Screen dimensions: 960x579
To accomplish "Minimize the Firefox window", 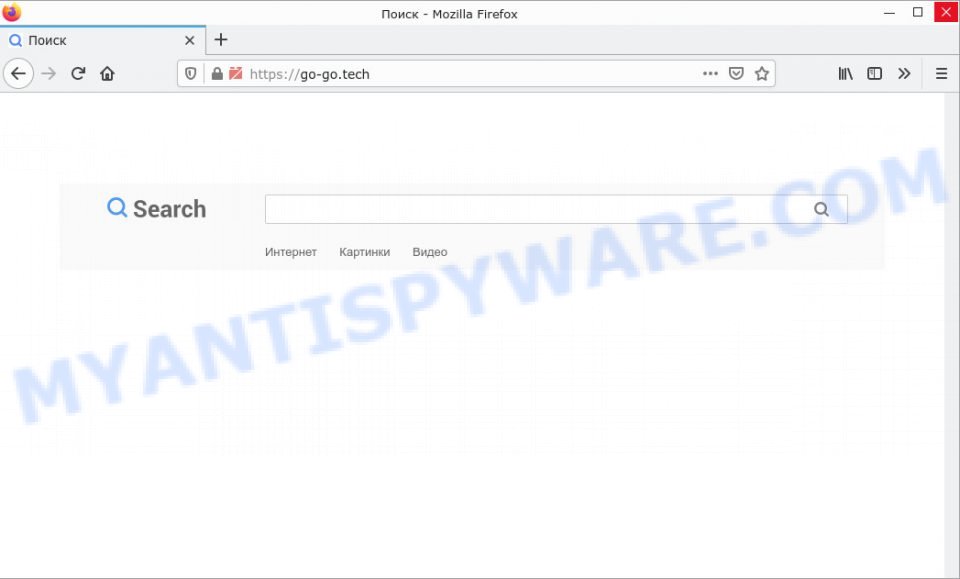I will [x=890, y=13].
